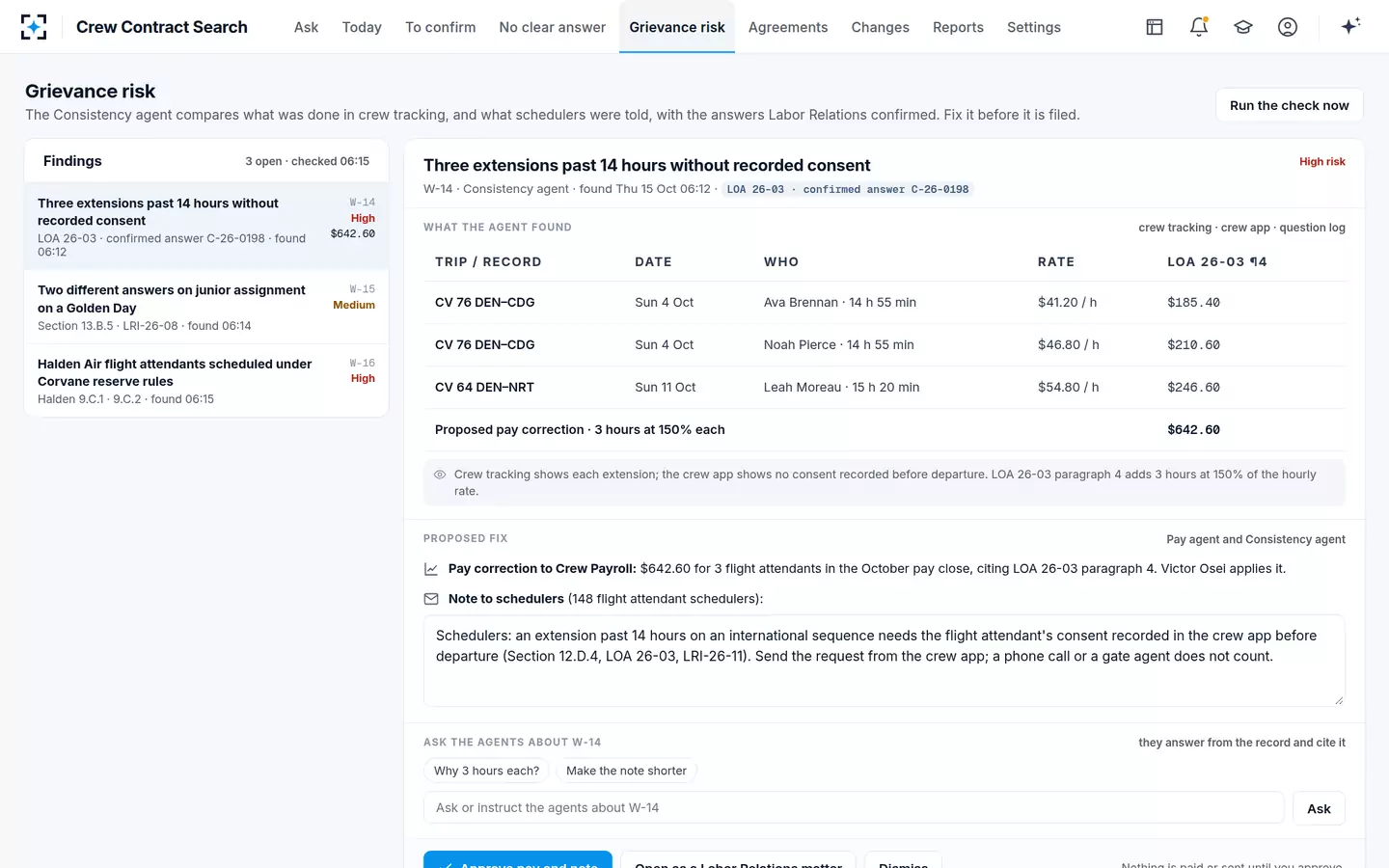The width and height of the screenshot is (1389, 868).
Task: Click the LOA 26-03 ¶4 column header
Action: tap(1217, 261)
